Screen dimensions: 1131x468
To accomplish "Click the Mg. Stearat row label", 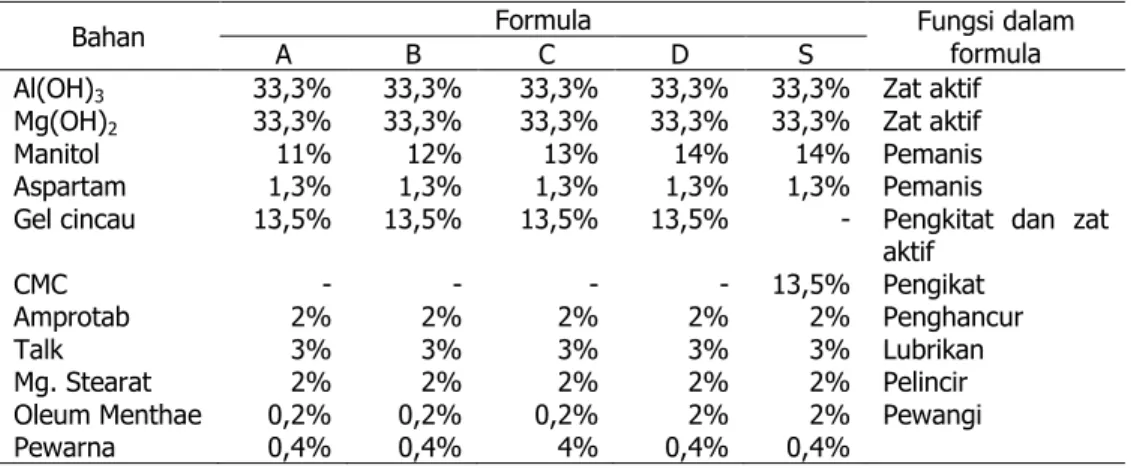I will click(82, 382).
